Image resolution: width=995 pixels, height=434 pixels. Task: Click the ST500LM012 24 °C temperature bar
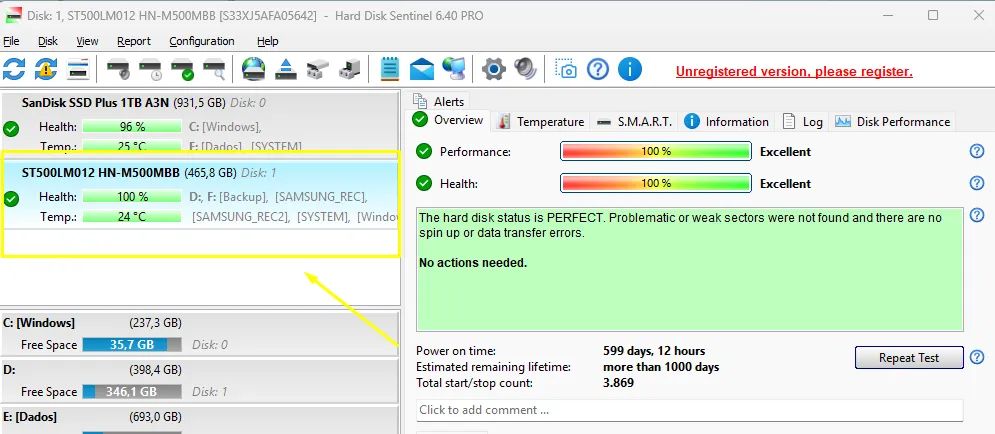tap(132, 216)
